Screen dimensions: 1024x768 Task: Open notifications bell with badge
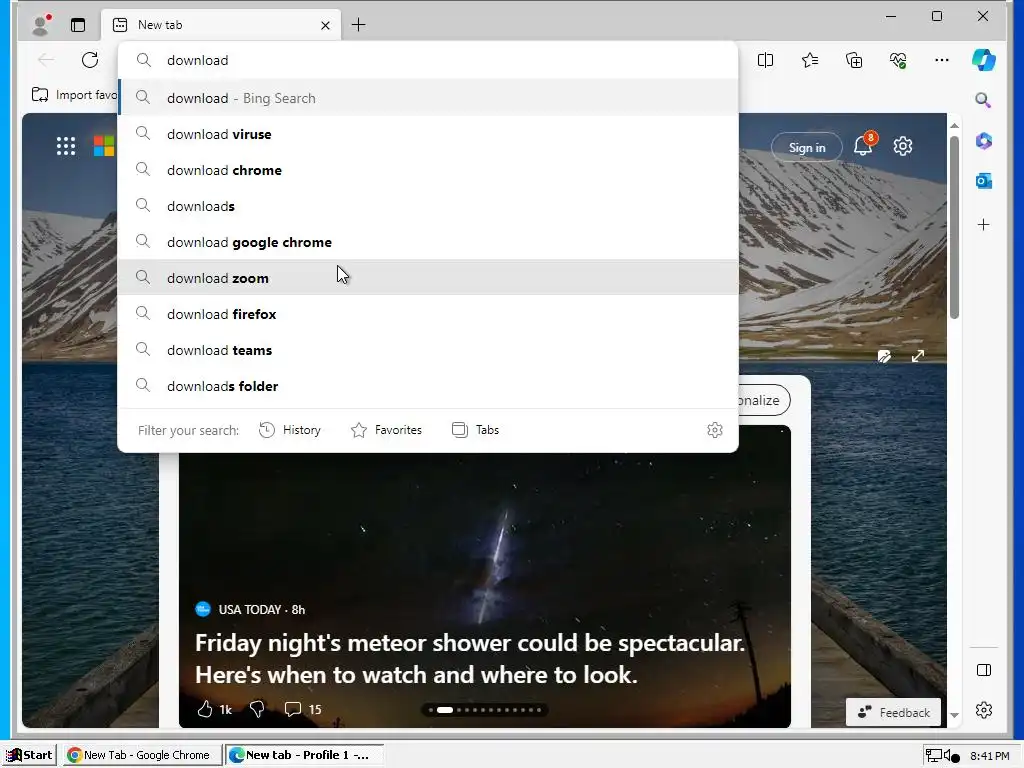[x=863, y=145]
